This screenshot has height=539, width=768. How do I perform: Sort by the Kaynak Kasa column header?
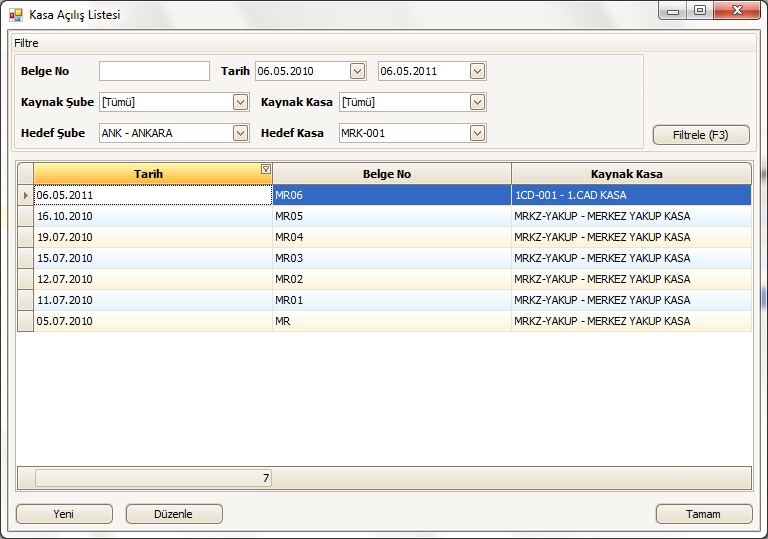pos(631,174)
